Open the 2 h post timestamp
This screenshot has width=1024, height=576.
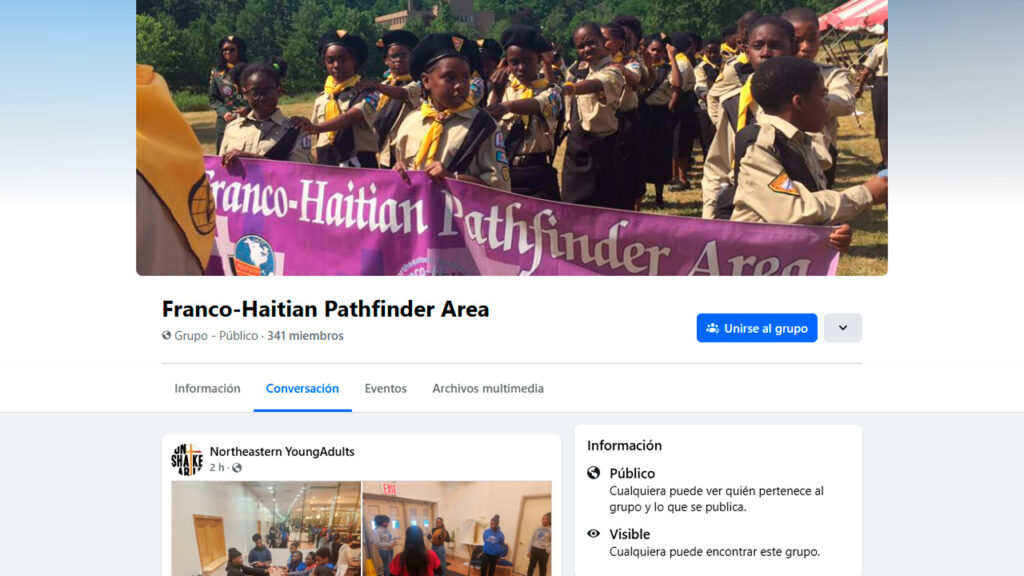coord(217,468)
